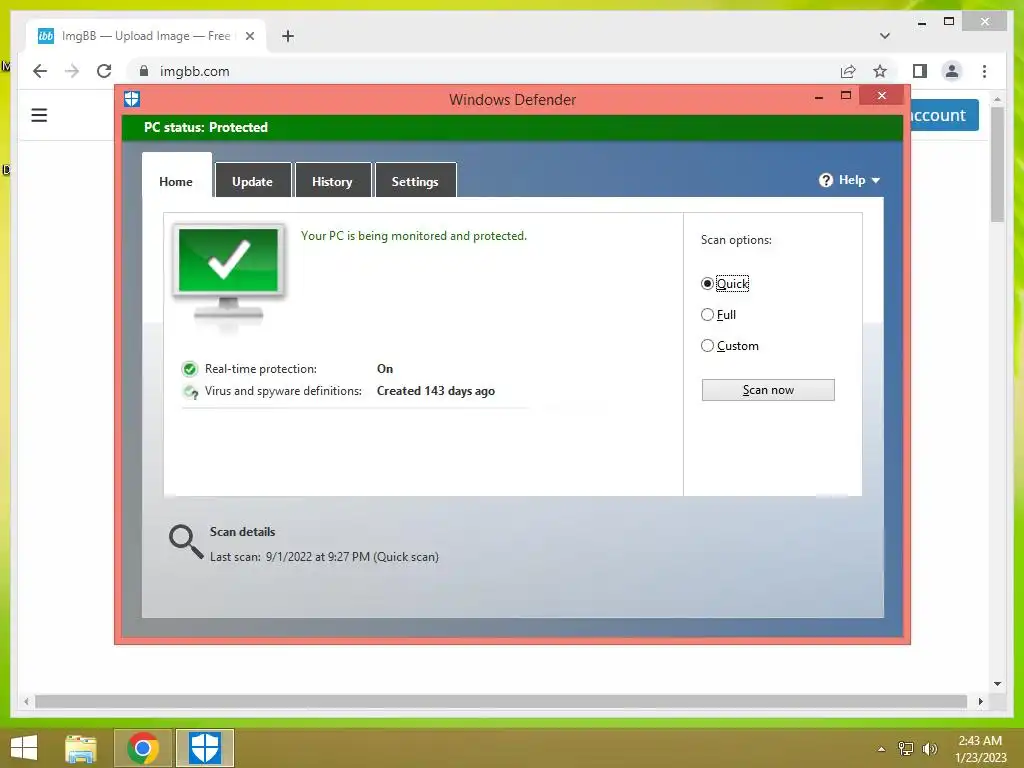Screen dimensions: 1024x768
Task: Click the 'Last scan: 9/1/2022' text
Action: pyautogui.click(x=324, y=557)
